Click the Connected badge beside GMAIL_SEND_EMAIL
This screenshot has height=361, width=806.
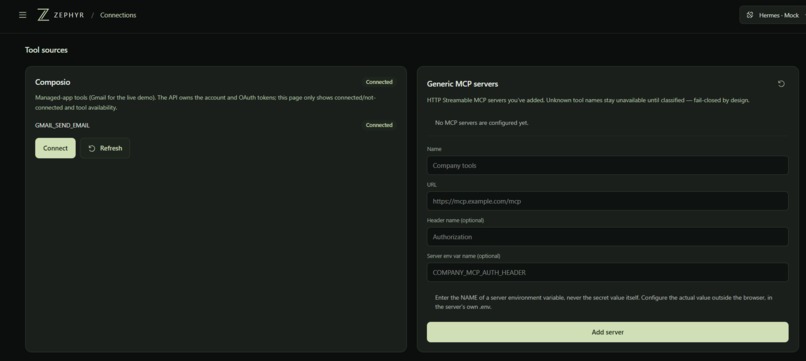(x=379, y=125)
